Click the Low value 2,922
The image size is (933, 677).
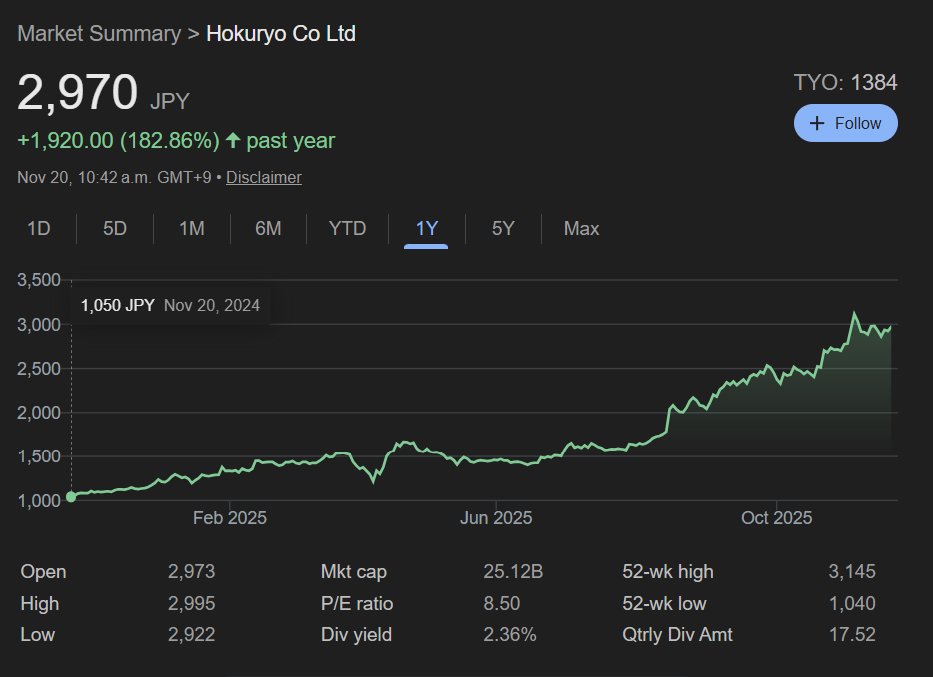191,634
